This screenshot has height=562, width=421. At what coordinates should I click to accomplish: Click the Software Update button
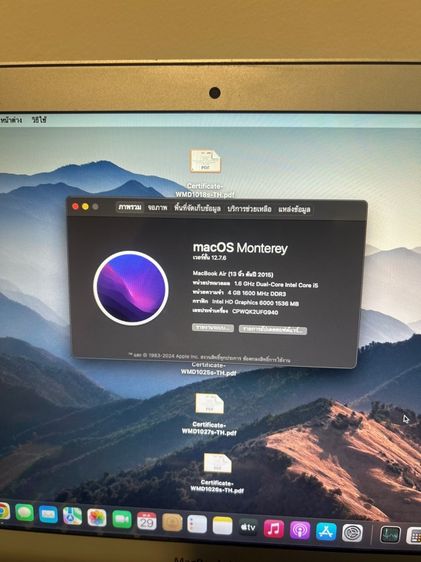(273, 329)
